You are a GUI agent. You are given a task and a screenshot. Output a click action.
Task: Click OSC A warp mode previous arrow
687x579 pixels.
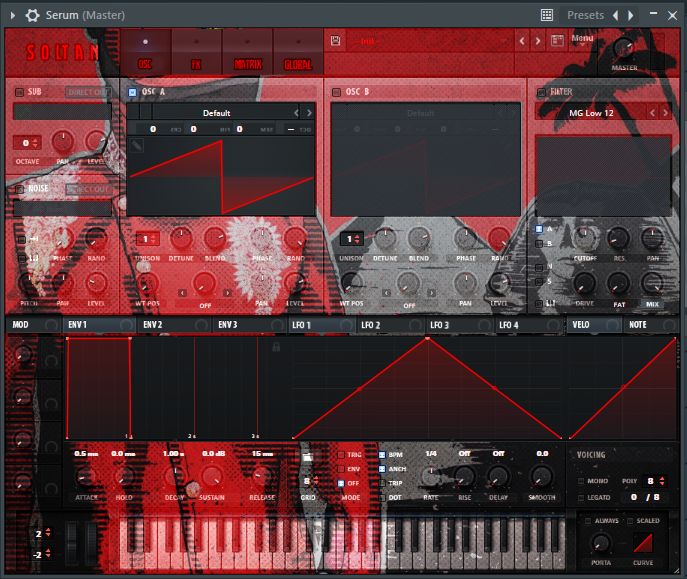[182, 293]
